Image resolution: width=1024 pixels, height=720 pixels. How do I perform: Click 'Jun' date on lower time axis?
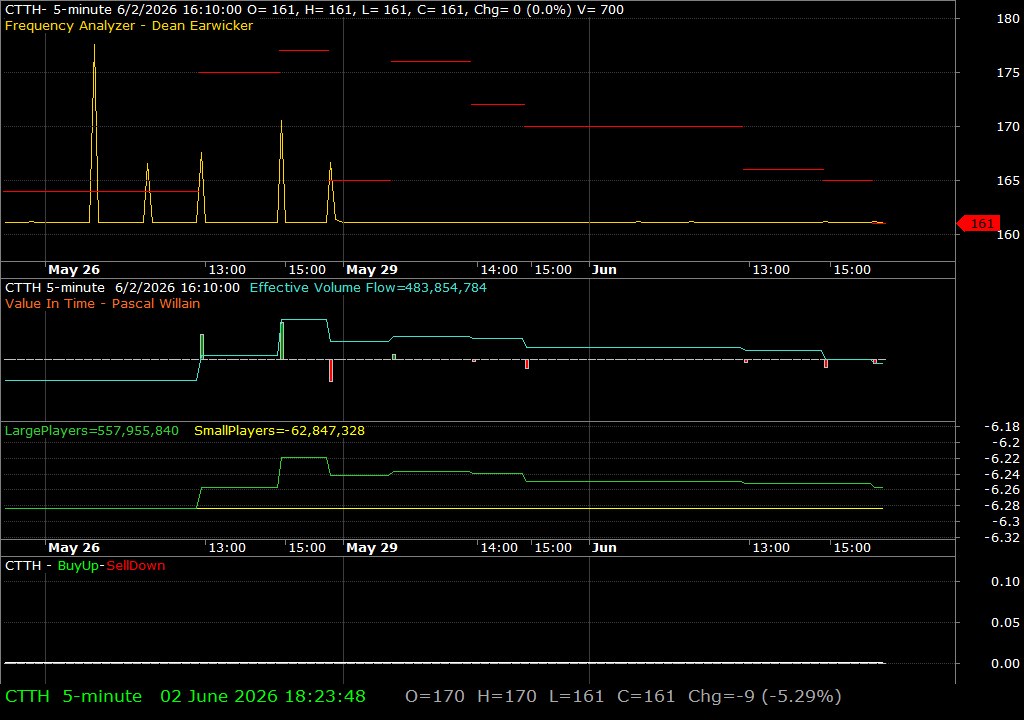604,548
